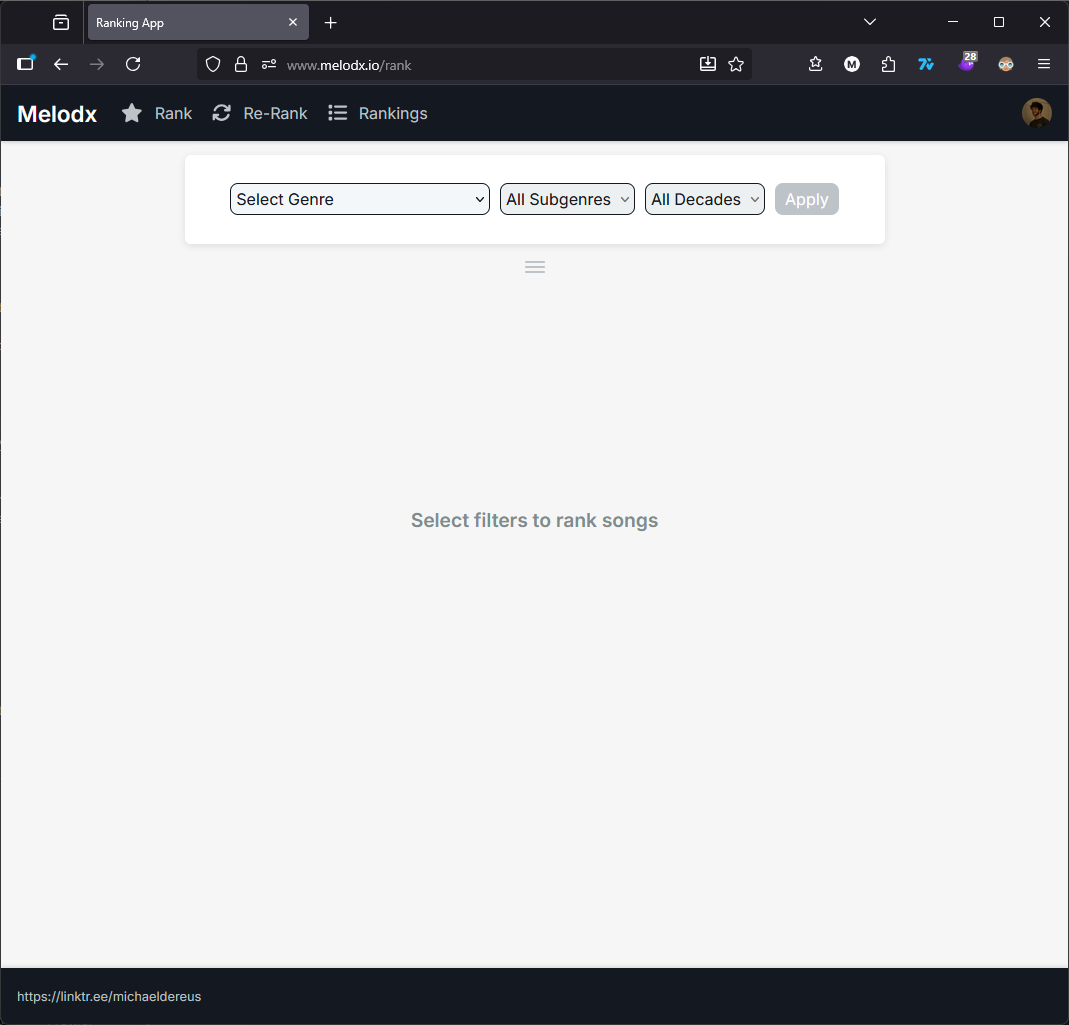Show list of all open tabs

(x=870, y=22)
